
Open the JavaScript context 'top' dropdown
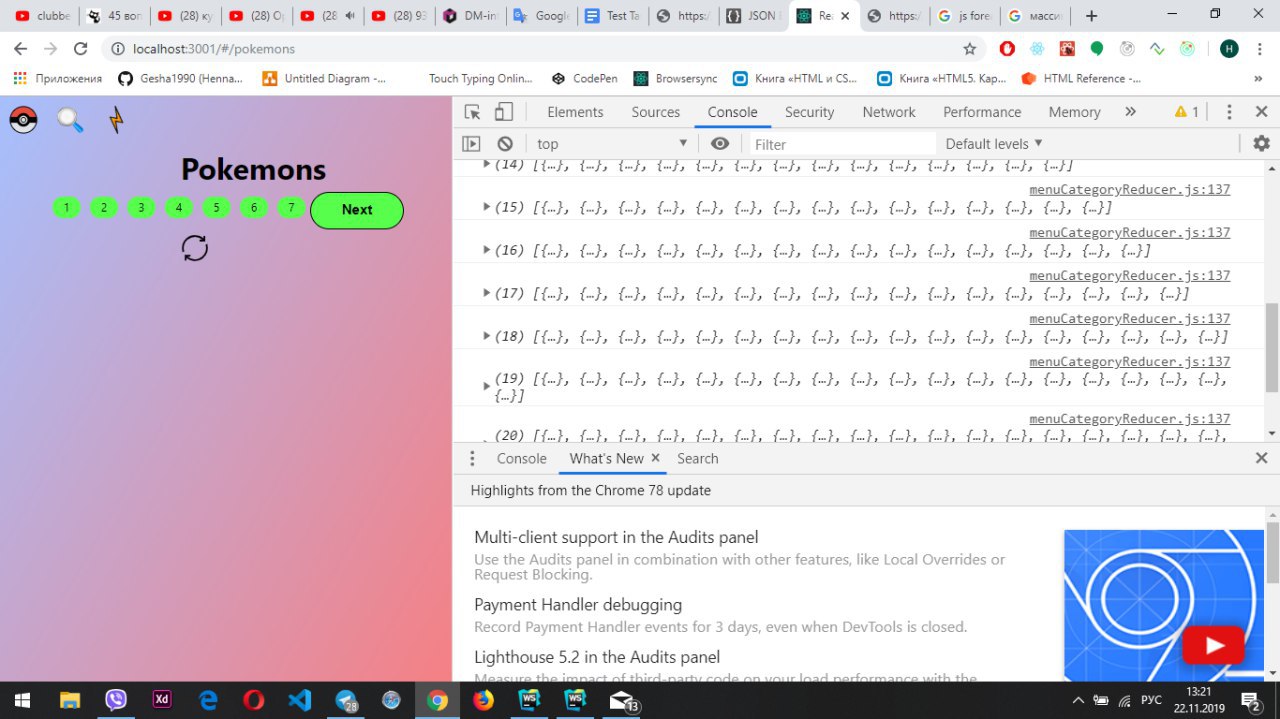pos(611,144)
